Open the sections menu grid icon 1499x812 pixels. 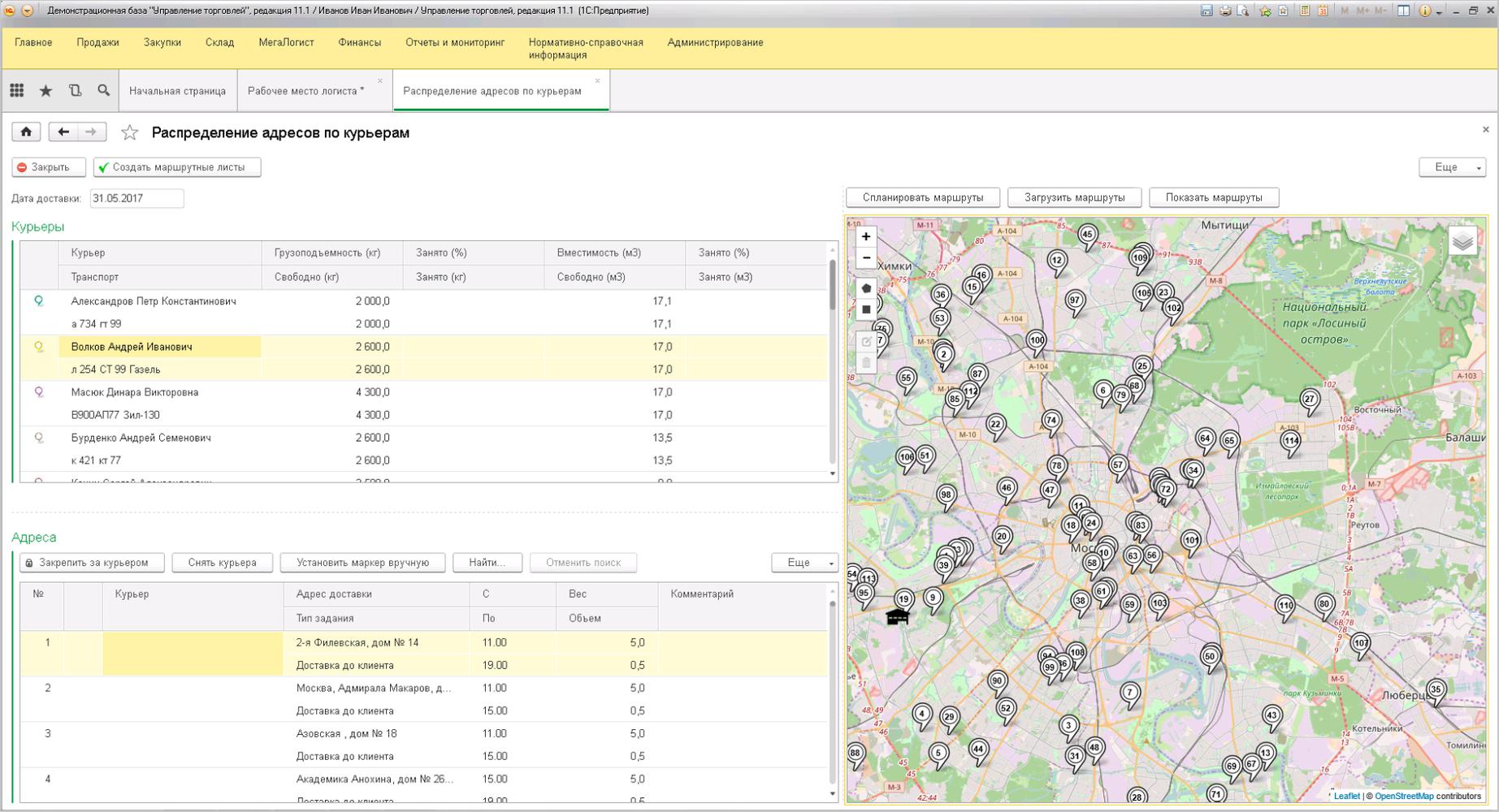[16, 91]
